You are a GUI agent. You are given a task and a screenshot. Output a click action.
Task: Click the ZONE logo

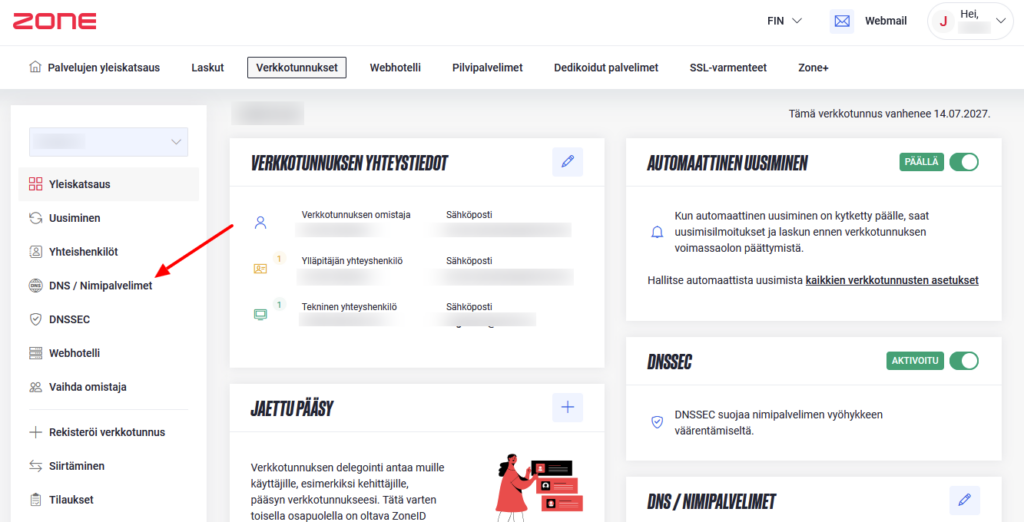tap(55, 21)
